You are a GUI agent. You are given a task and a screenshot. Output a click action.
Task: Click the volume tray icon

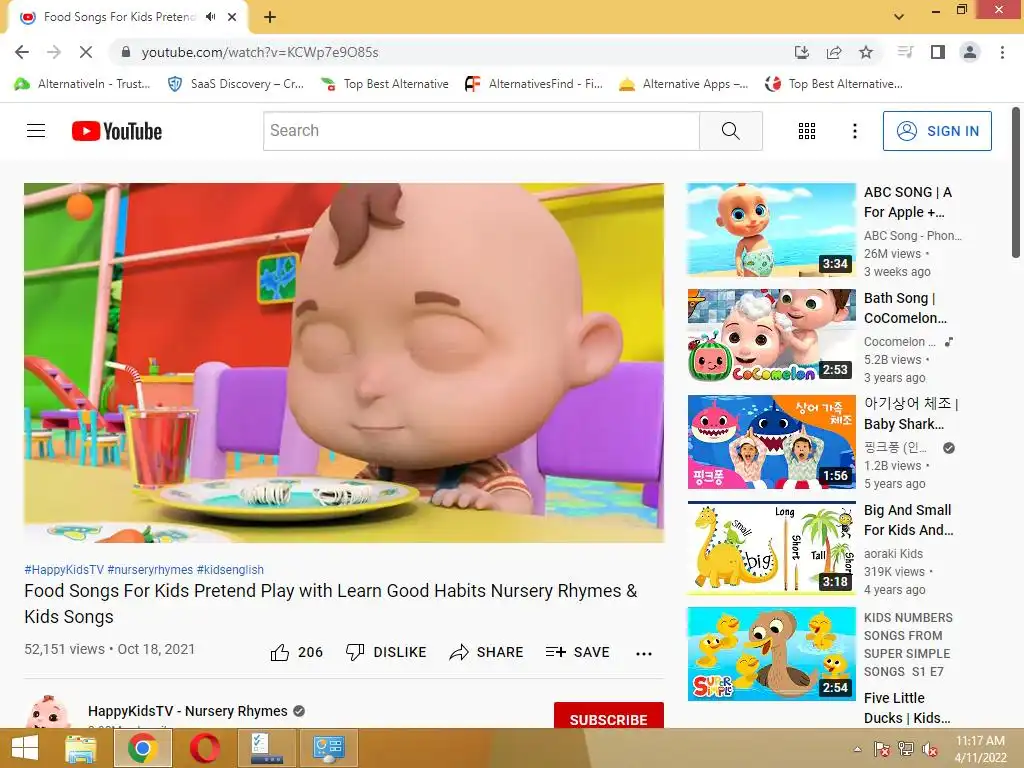click(x=930, y=749)
